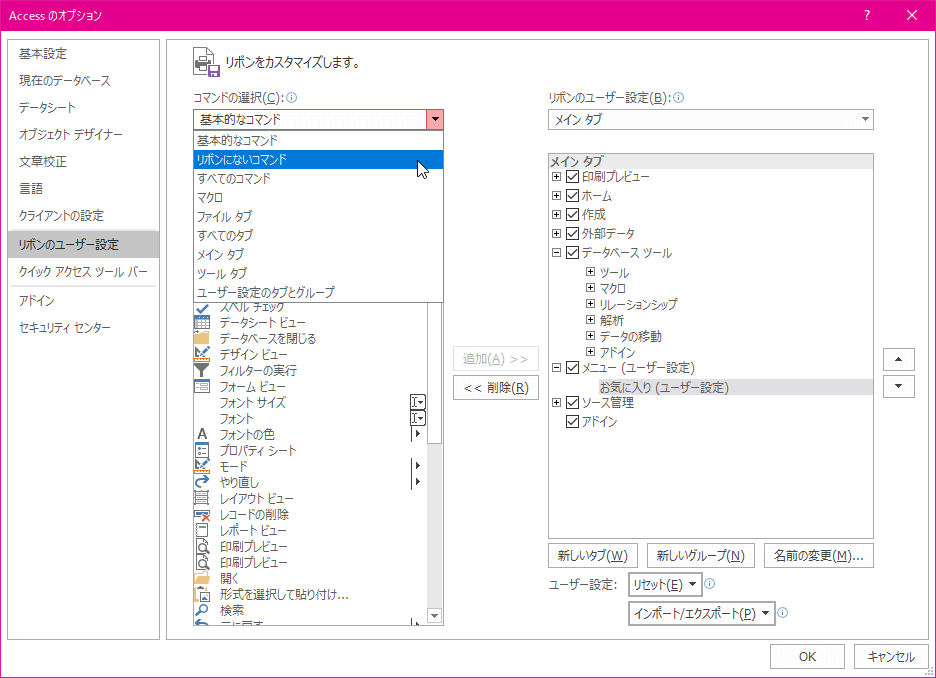Image resolution: width=936 pixels, height=678 pixels.
Task: Click info icon next to インポート/エクスポート button
Action: click(x=783, y=612)
